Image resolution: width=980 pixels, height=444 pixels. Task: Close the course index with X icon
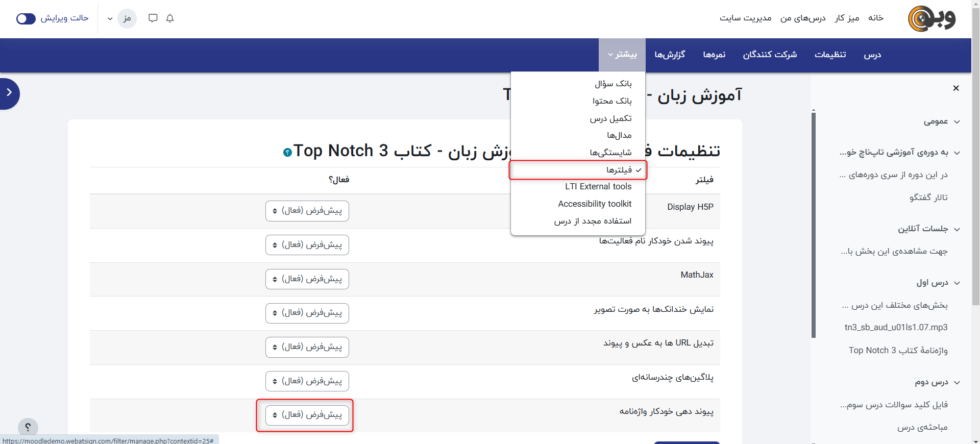(955, 88)
